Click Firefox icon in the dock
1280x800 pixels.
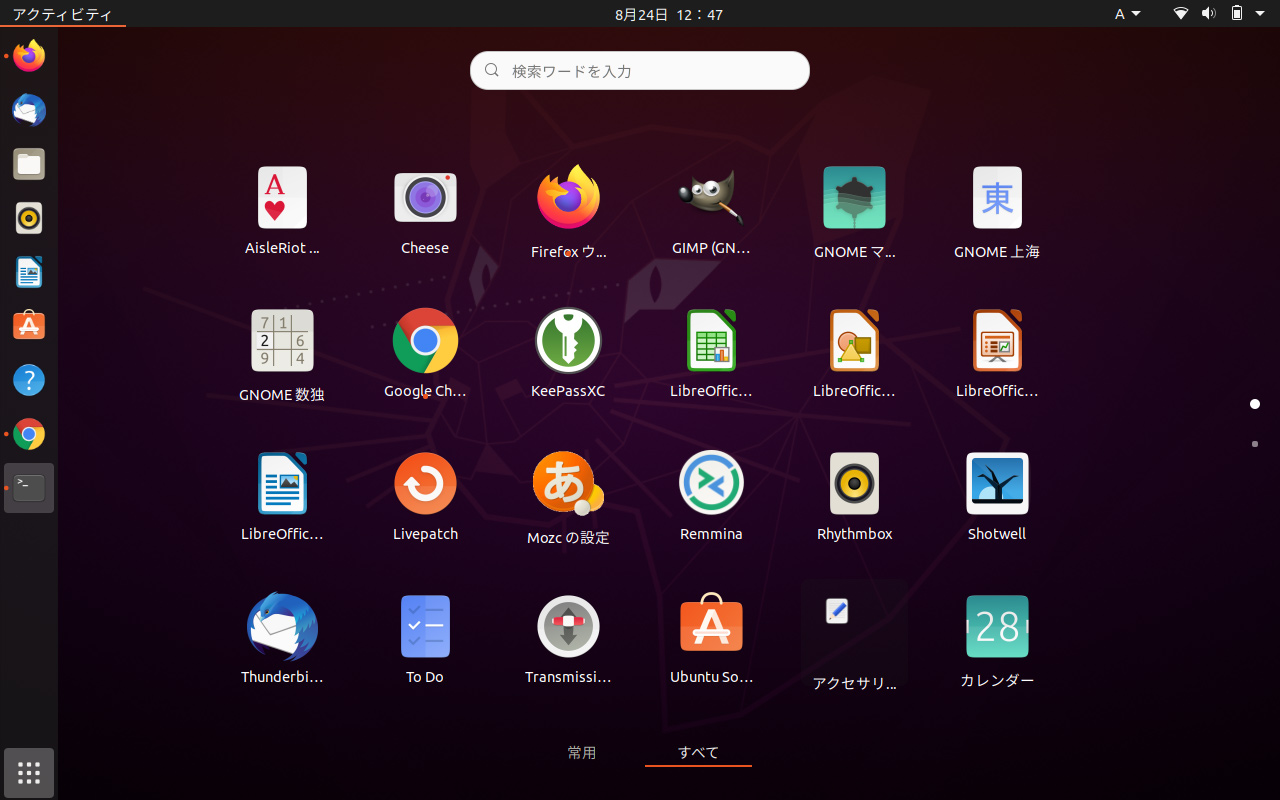[x=29, y=56]
